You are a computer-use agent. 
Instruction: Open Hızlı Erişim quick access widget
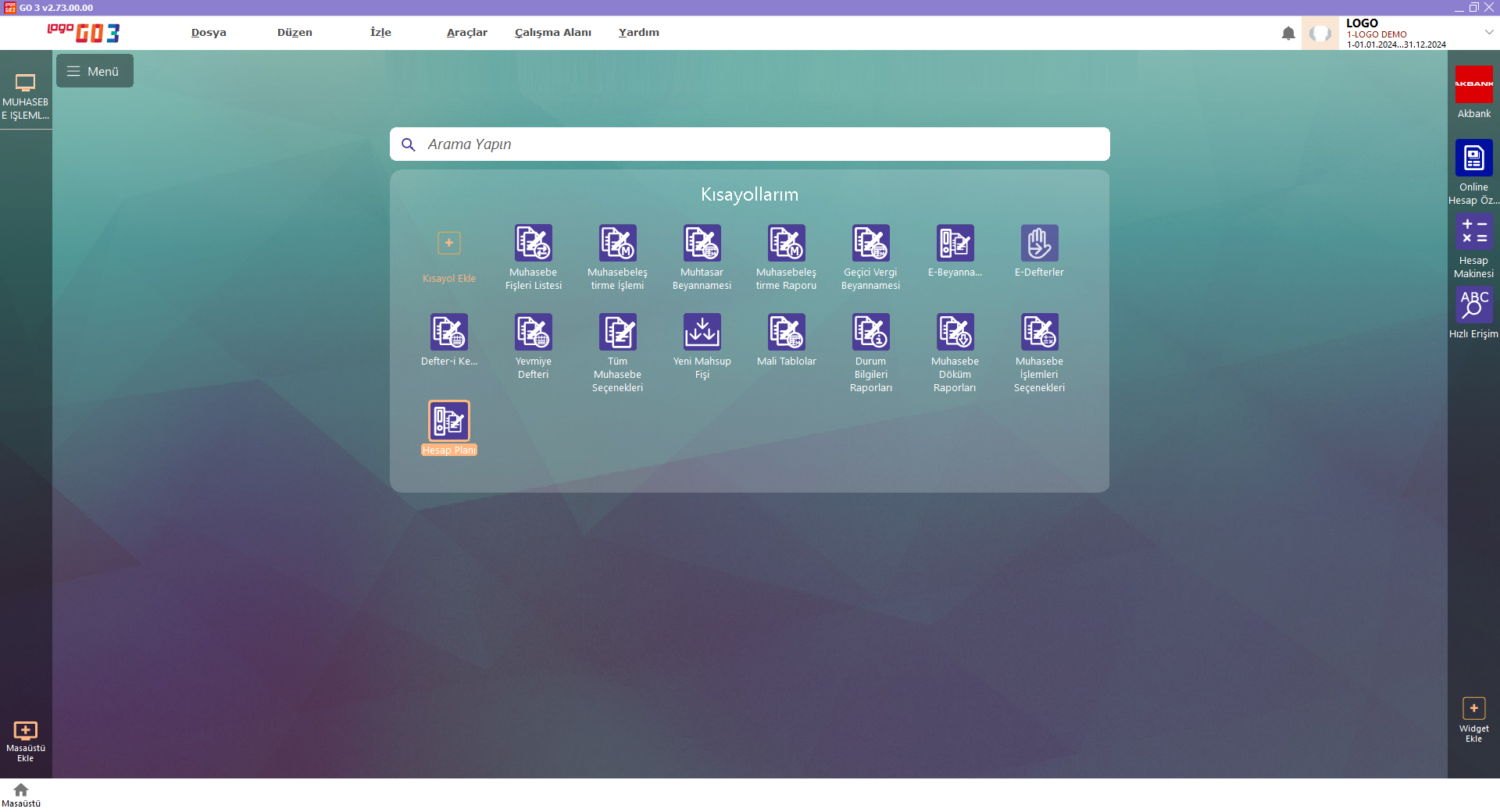click(1473, 304)
